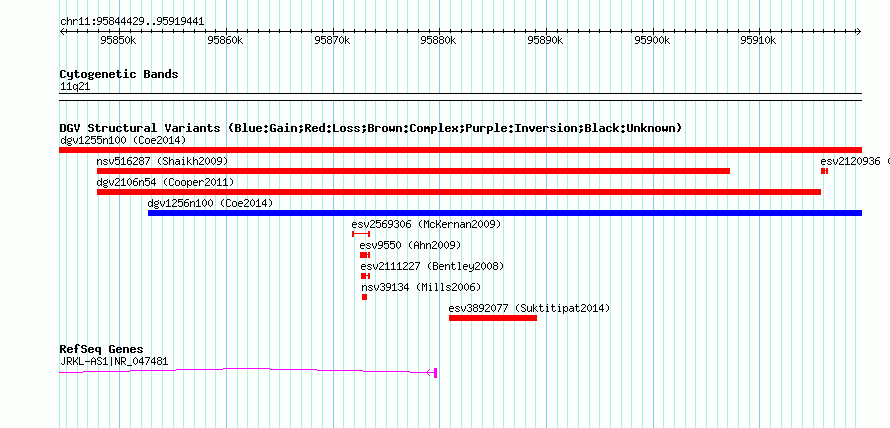Click the dgv2106n54 red loss bar
This screenshot has width=890, height=428.
(459, 192)
